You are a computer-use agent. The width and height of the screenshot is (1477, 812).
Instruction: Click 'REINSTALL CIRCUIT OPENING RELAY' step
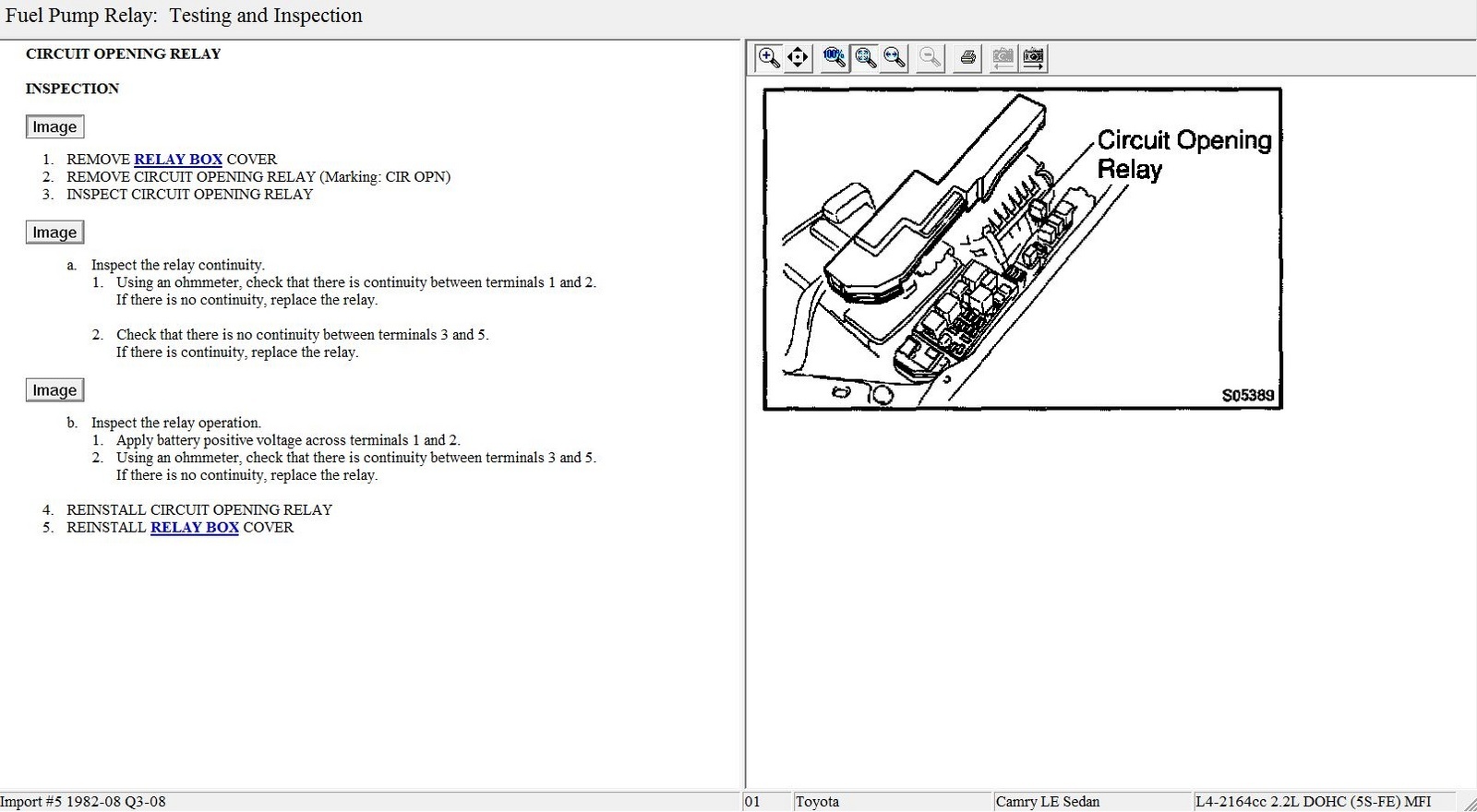click(x=199, y=509)
